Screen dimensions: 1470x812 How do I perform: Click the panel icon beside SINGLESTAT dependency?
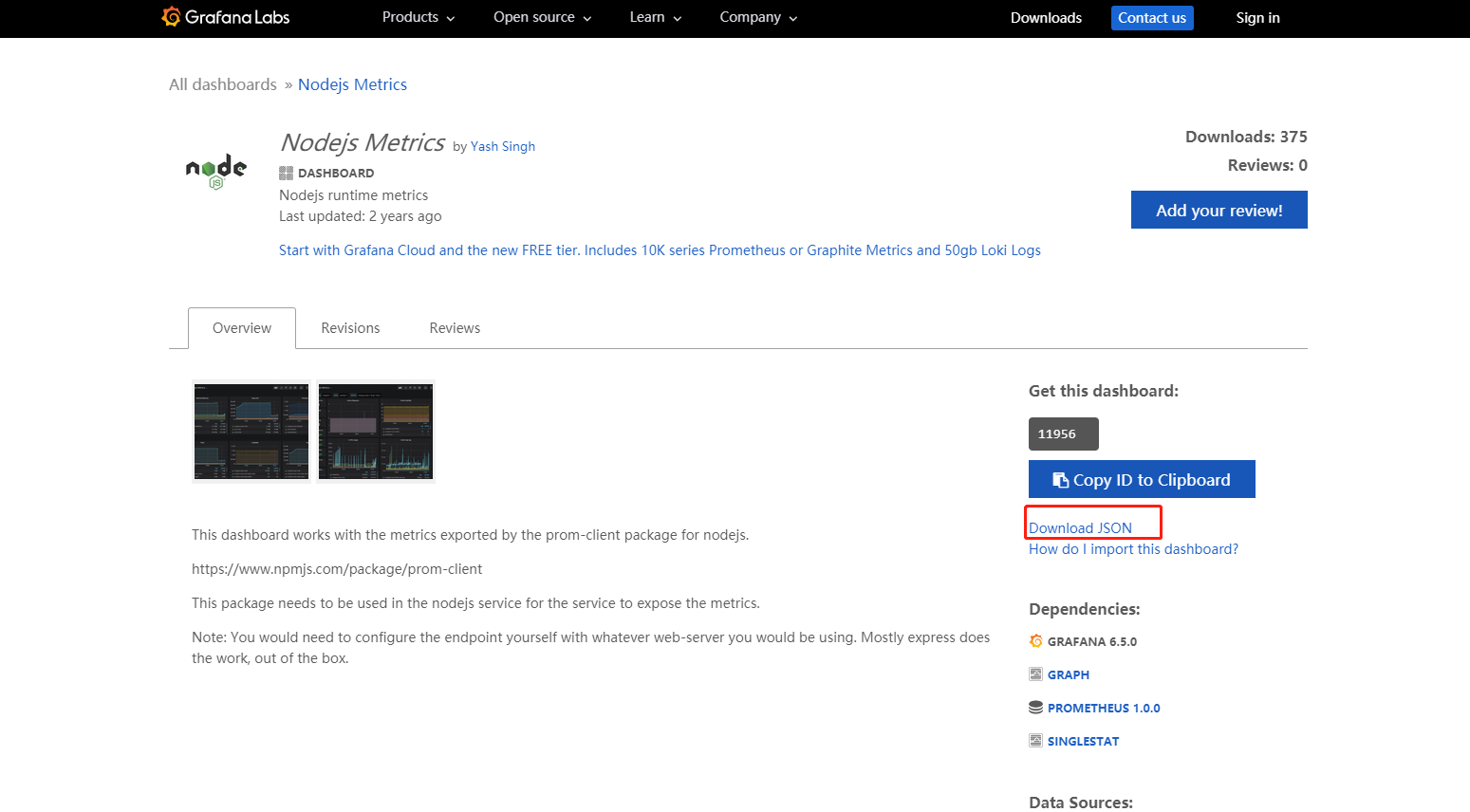point(1035,741)
